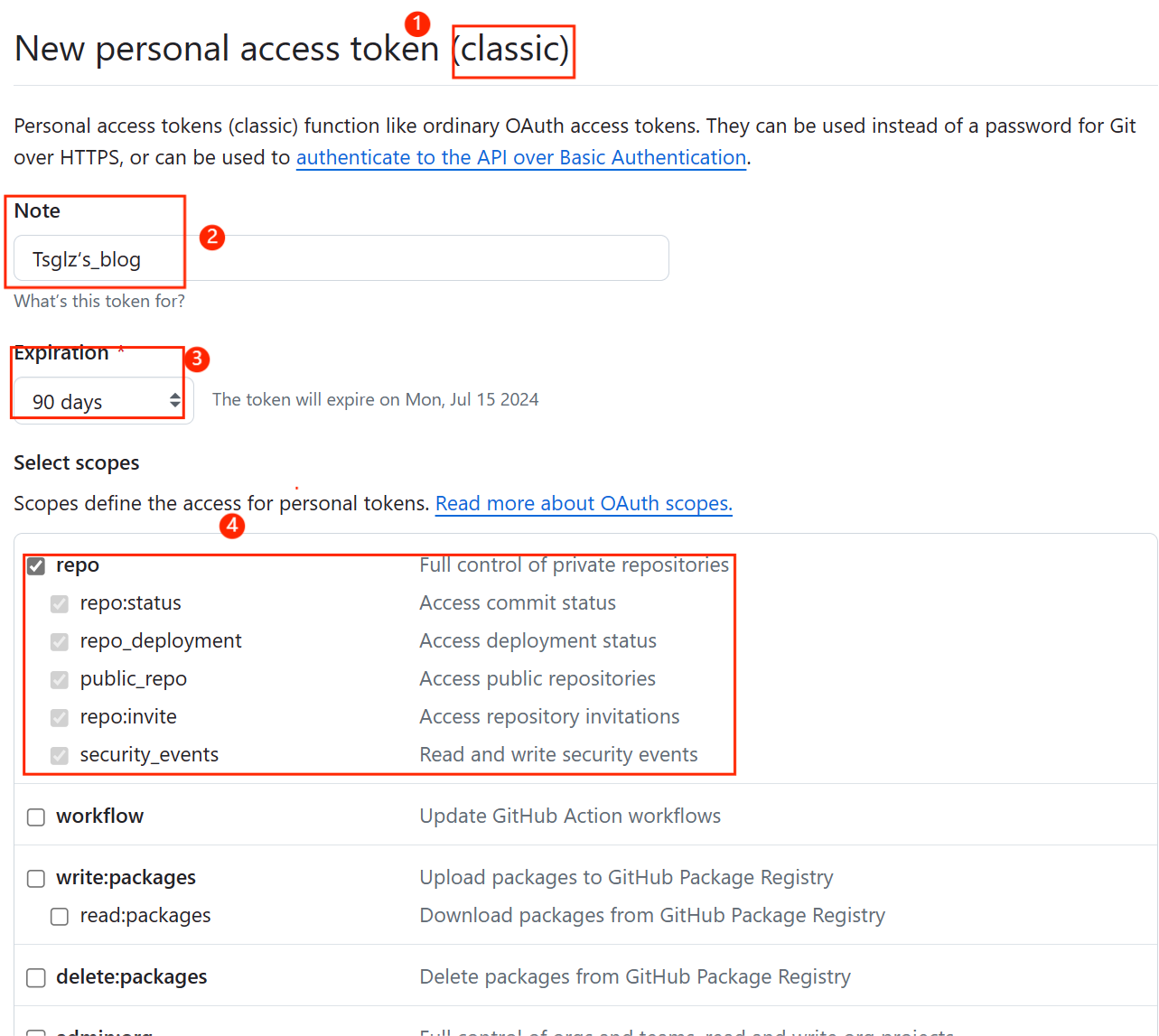Enable the workflow scope checkbox
The height and width of the screenshot is (1036, 1159).
[36, 817]
